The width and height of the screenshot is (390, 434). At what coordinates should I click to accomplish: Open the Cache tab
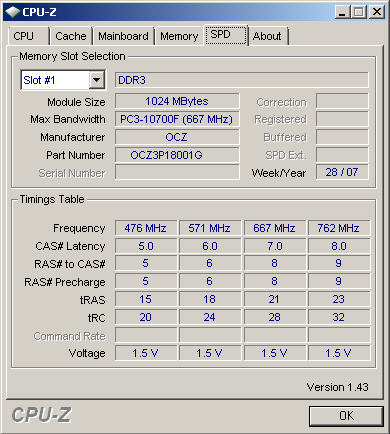71,36
